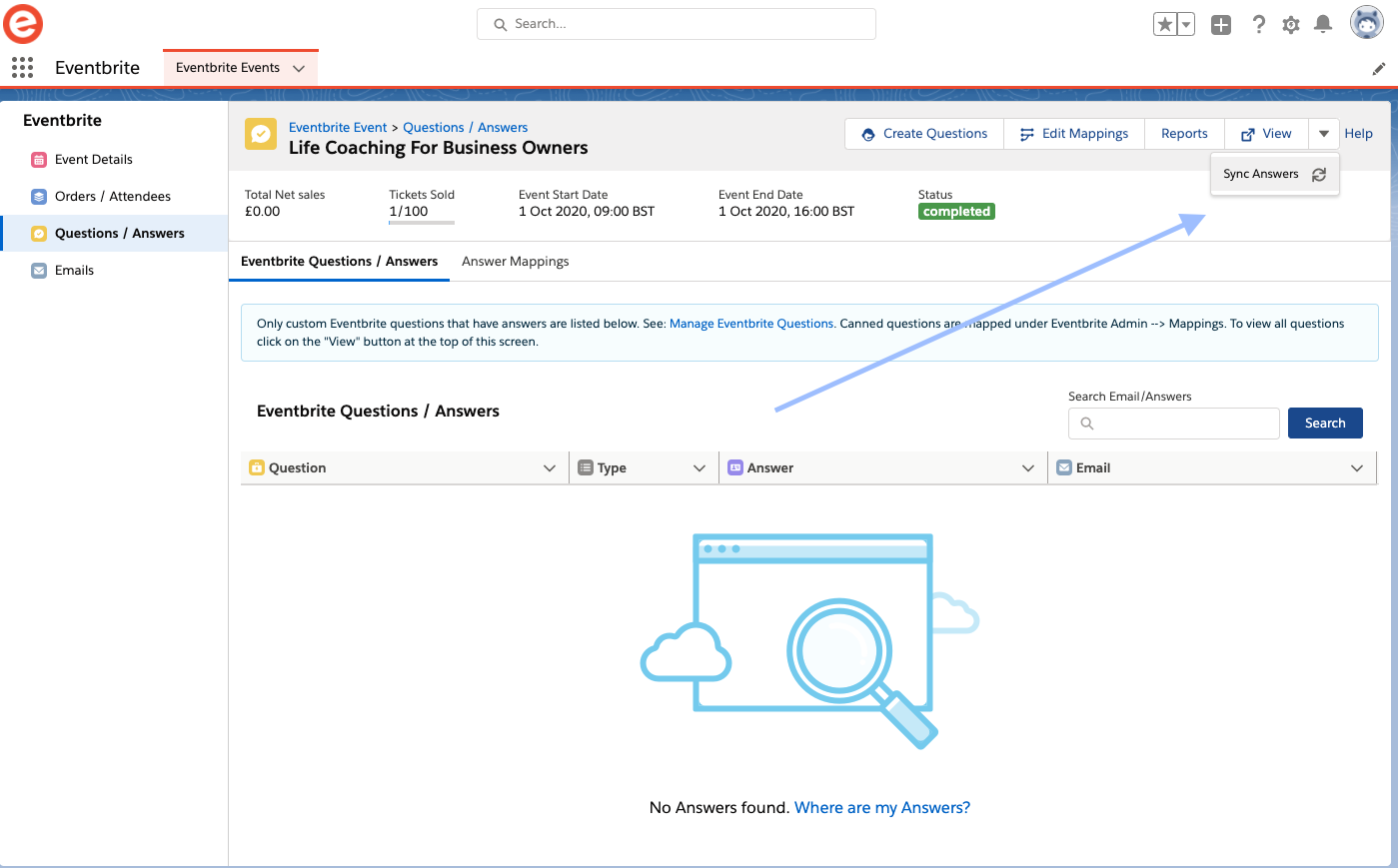Click the Type column header icon

pyautogui.click(x=586, y=467)
